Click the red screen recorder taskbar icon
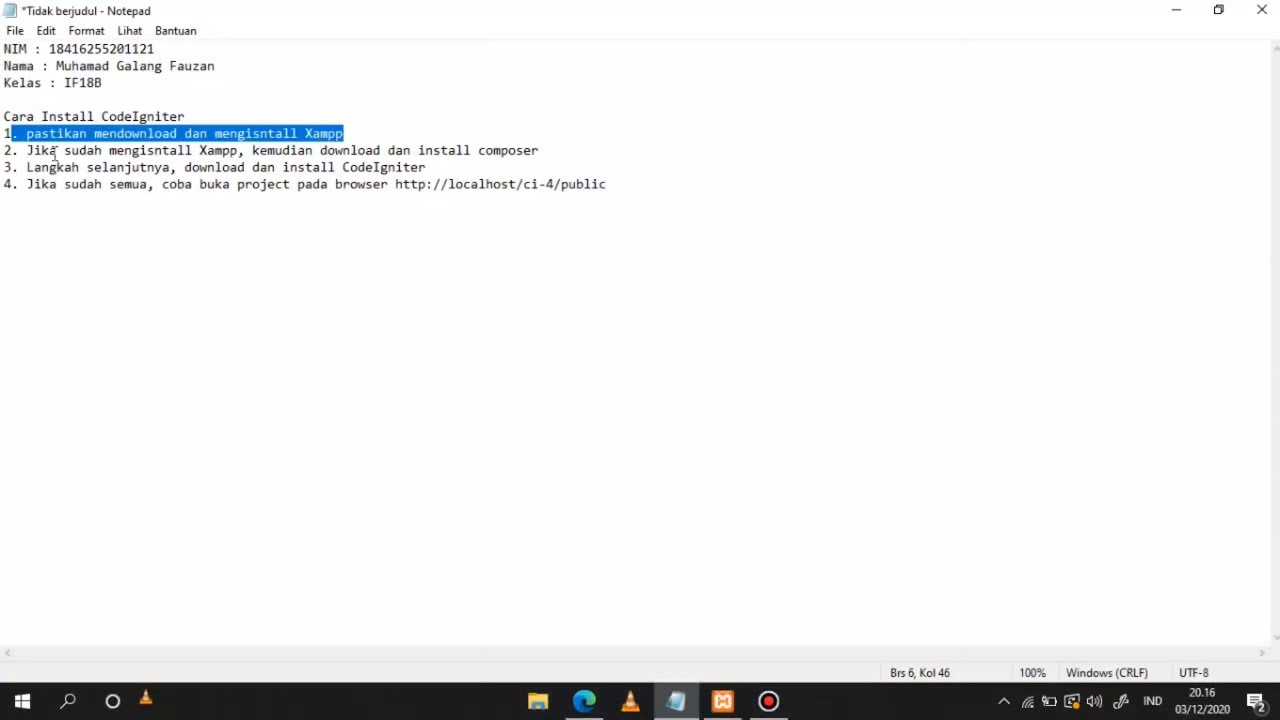Image resolution: width=1280 pixels, height=720 pixels. click(768, 701)
